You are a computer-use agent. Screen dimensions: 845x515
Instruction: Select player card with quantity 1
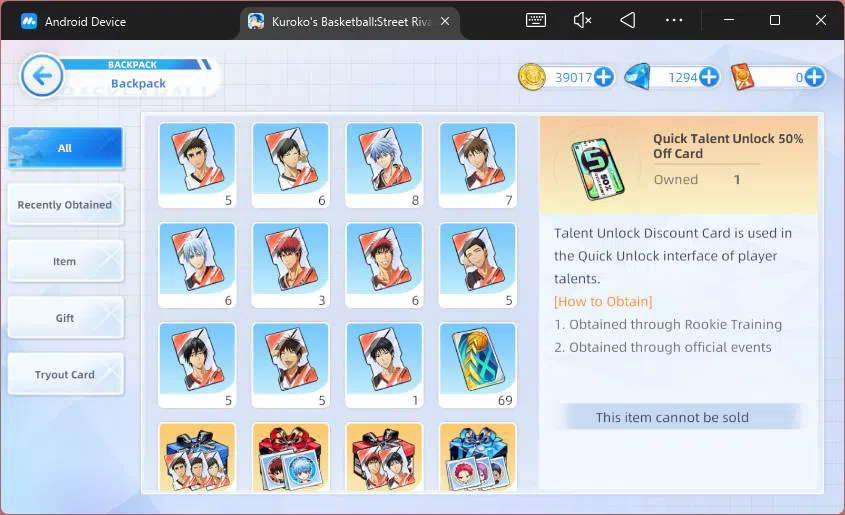pyautogui.click(x=384, y=365)
